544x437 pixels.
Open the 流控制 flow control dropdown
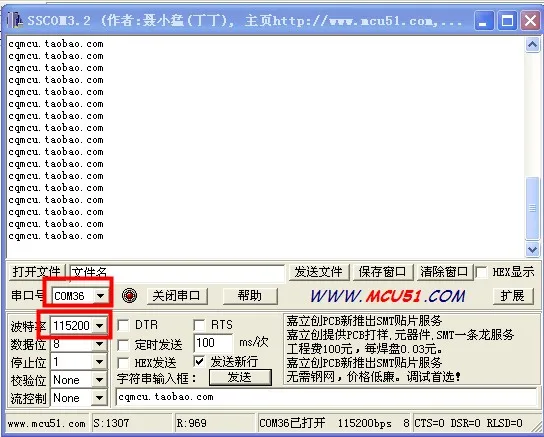(100, 398)
